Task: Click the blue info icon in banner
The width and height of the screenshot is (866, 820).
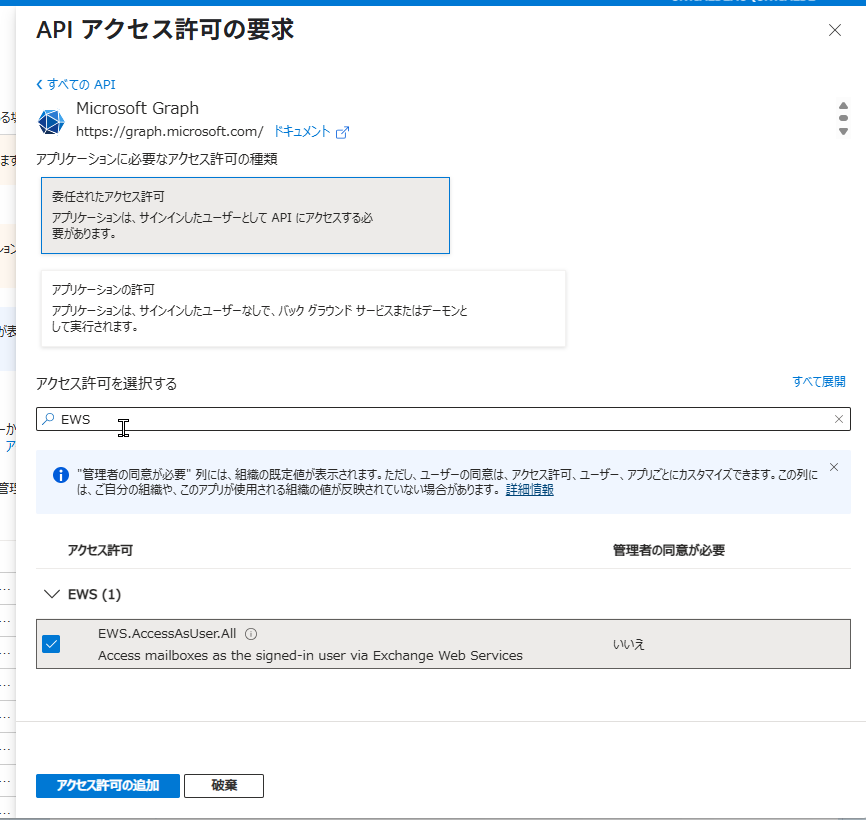Action: [61, 475]
